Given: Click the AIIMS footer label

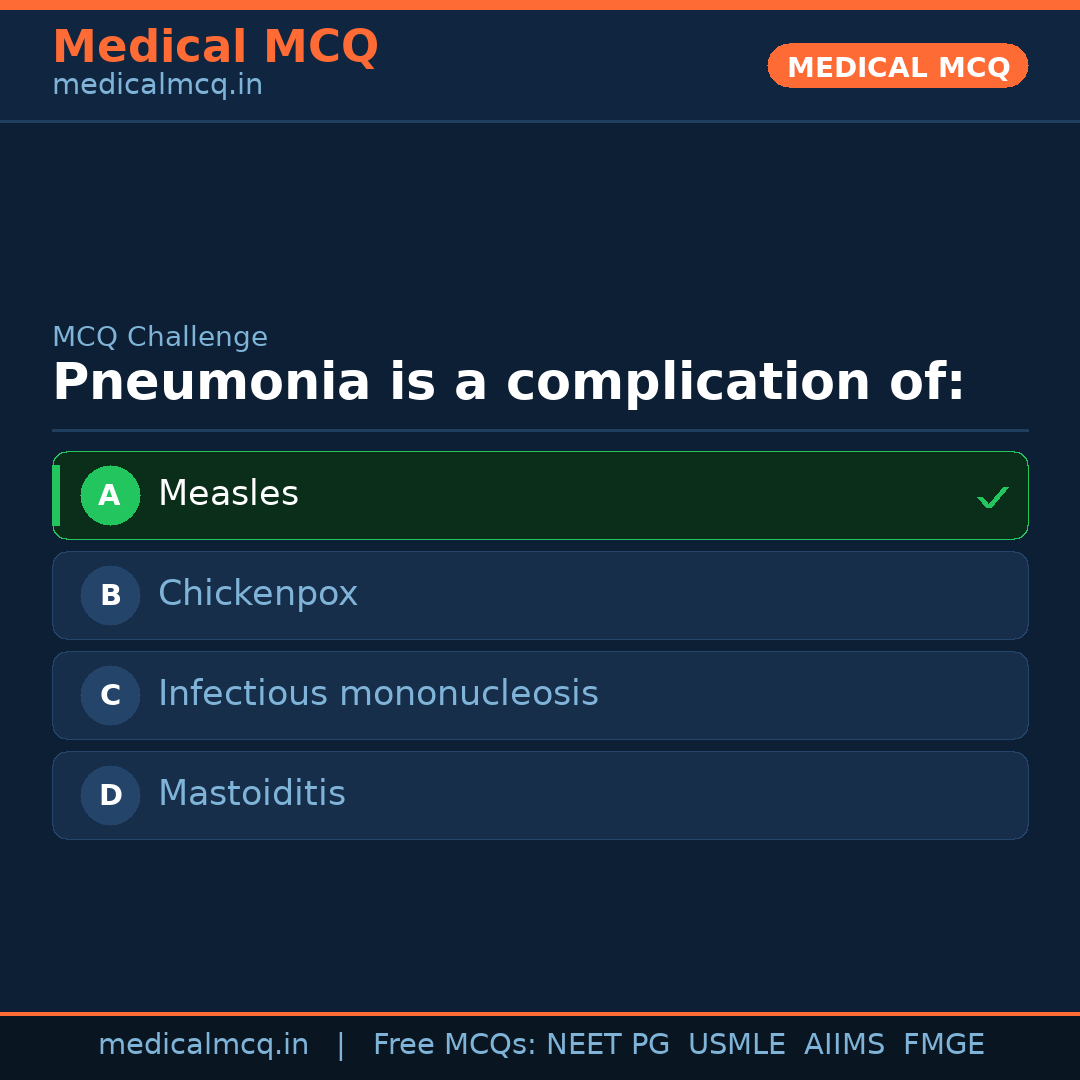Looking at the screenshot, I should point(844,1045).
